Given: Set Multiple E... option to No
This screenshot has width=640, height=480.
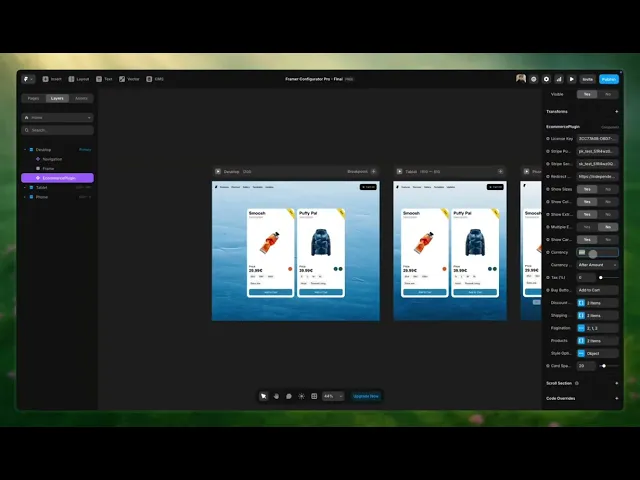Looking at the screenshot, I should click(608, 227).
